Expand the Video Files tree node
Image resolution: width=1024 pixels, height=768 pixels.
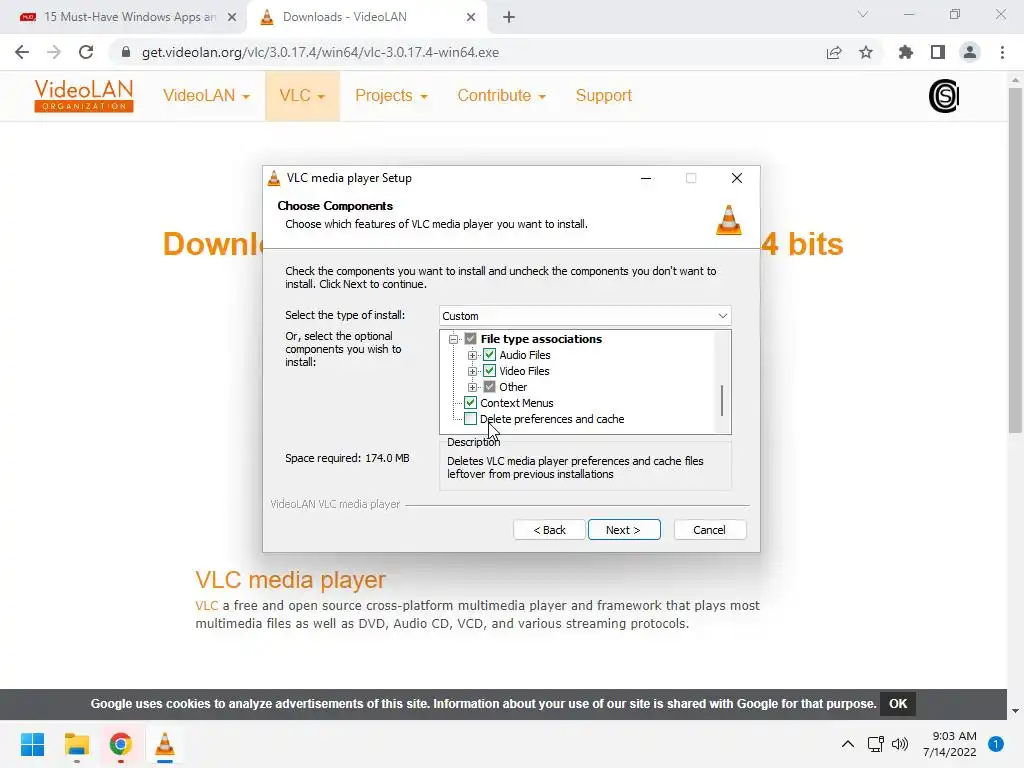472,371
